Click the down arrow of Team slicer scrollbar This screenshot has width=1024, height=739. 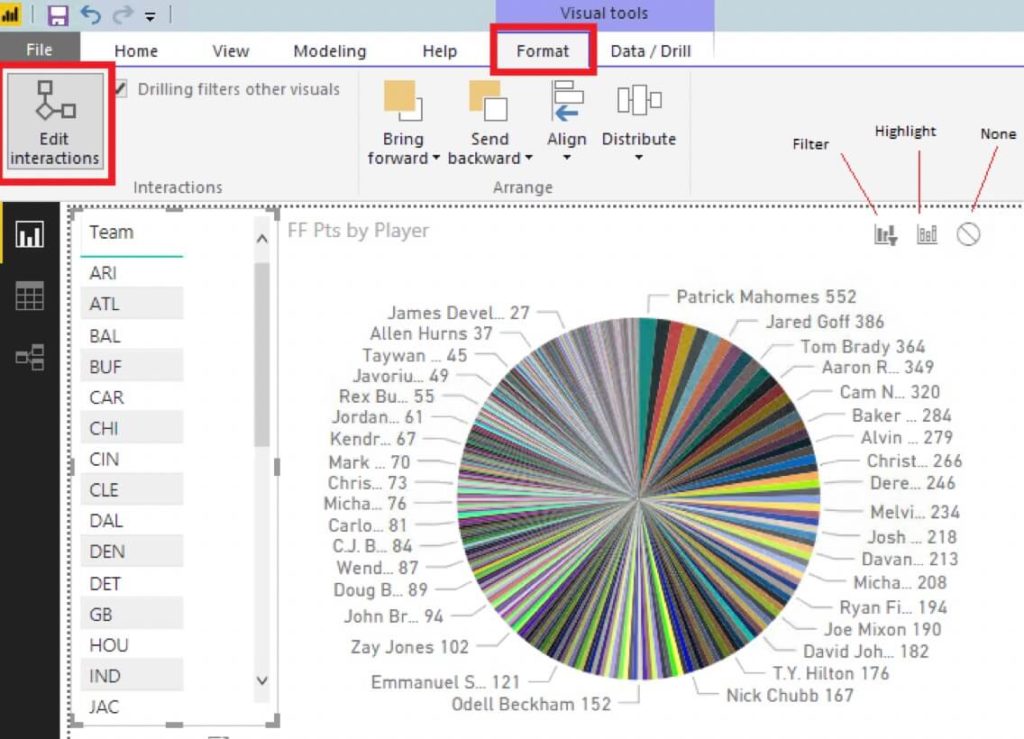click(262, 680)
